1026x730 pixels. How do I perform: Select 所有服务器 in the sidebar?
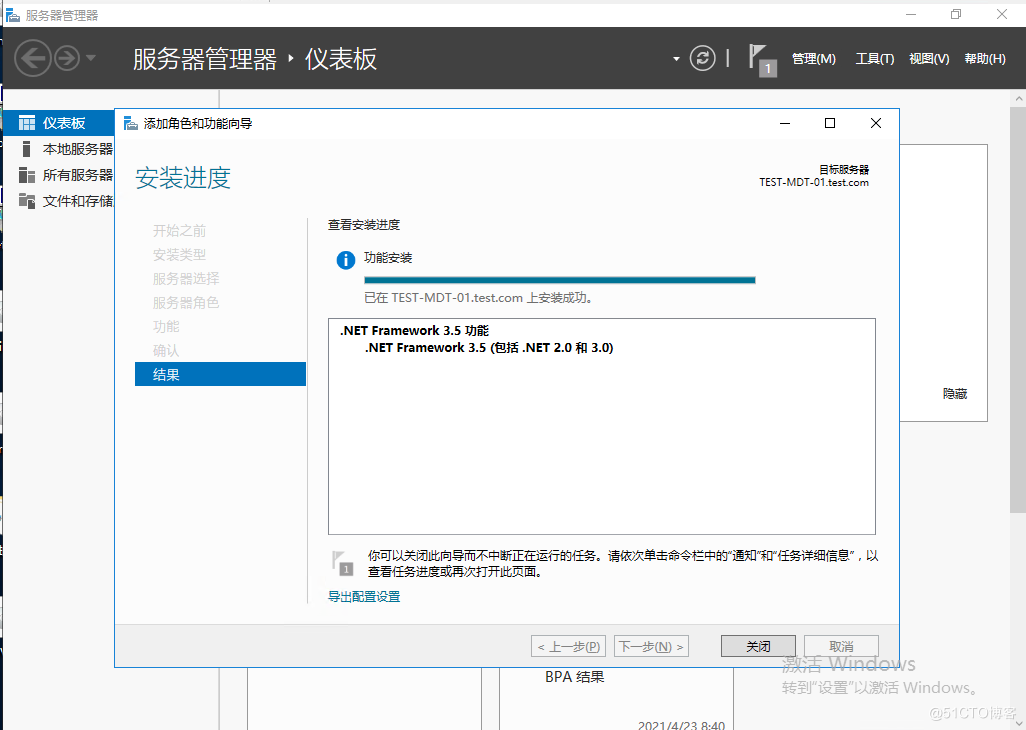[x=60, y=175]
